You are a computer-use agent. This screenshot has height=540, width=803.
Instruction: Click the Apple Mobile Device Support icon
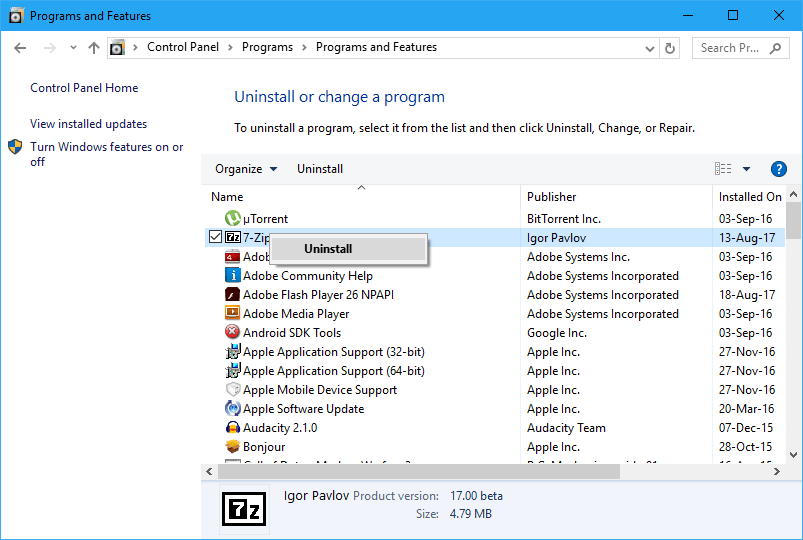click(x=233, y=389)
